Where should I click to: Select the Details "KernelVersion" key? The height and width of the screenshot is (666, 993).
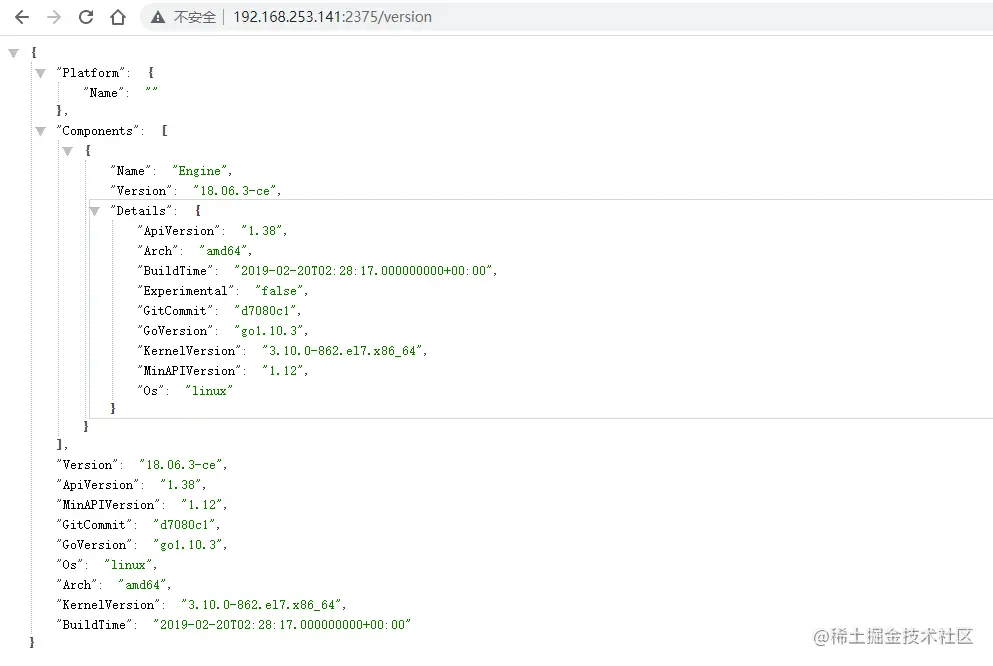[x=188, y=351]
